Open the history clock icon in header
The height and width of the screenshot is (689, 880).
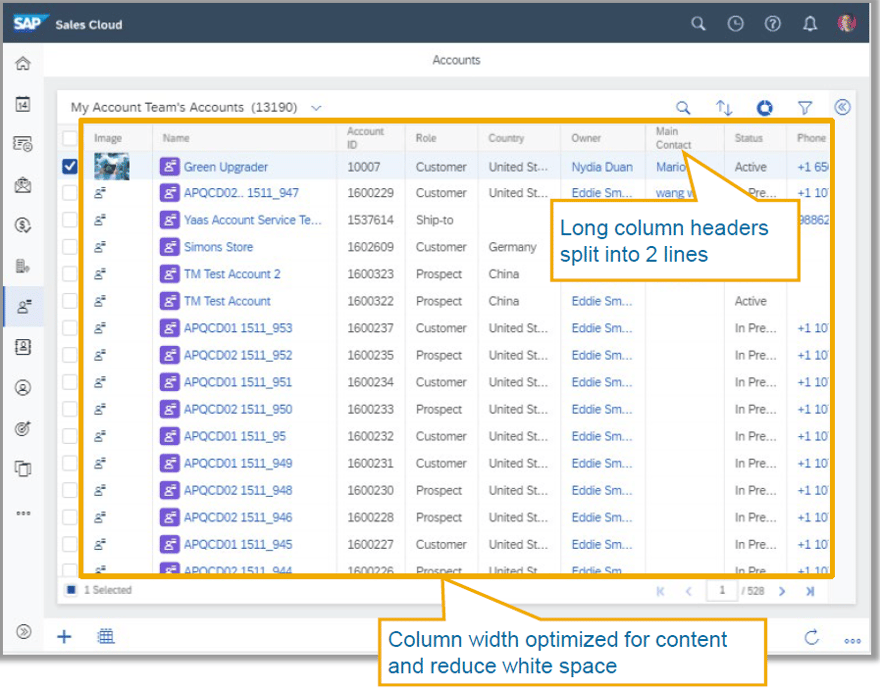[735, 24]
